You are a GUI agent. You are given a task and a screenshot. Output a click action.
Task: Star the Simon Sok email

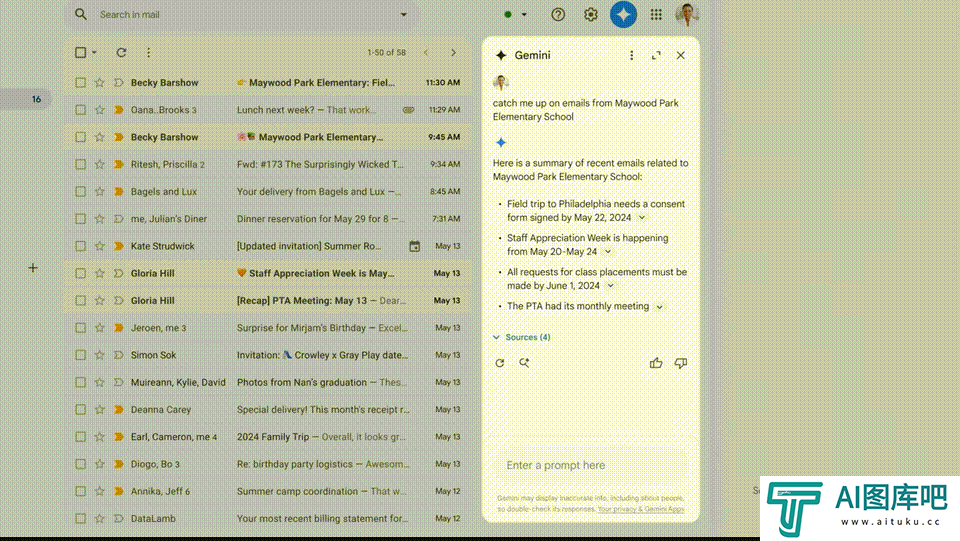point(99,355)
